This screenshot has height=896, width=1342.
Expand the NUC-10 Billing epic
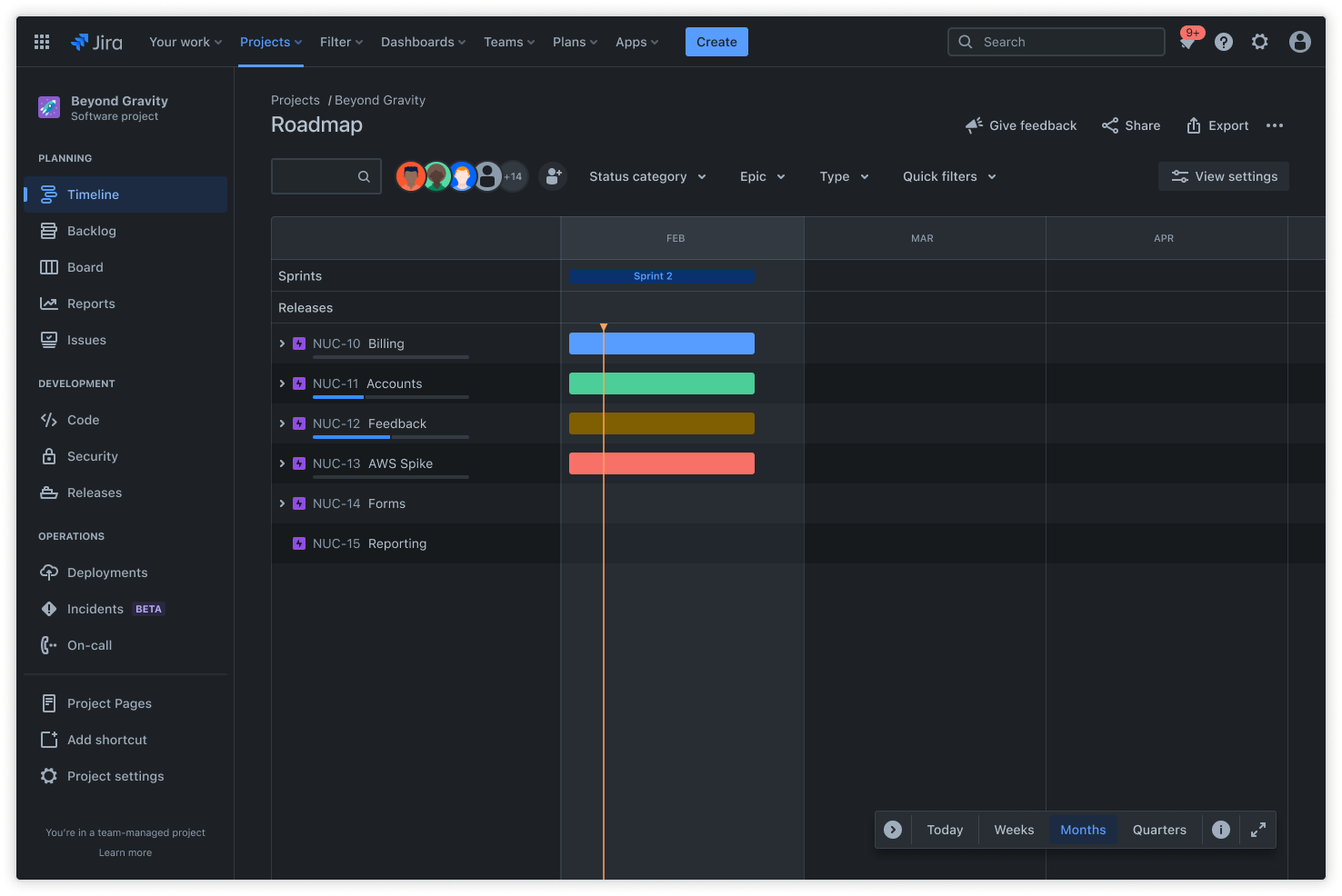coord(282,343)
